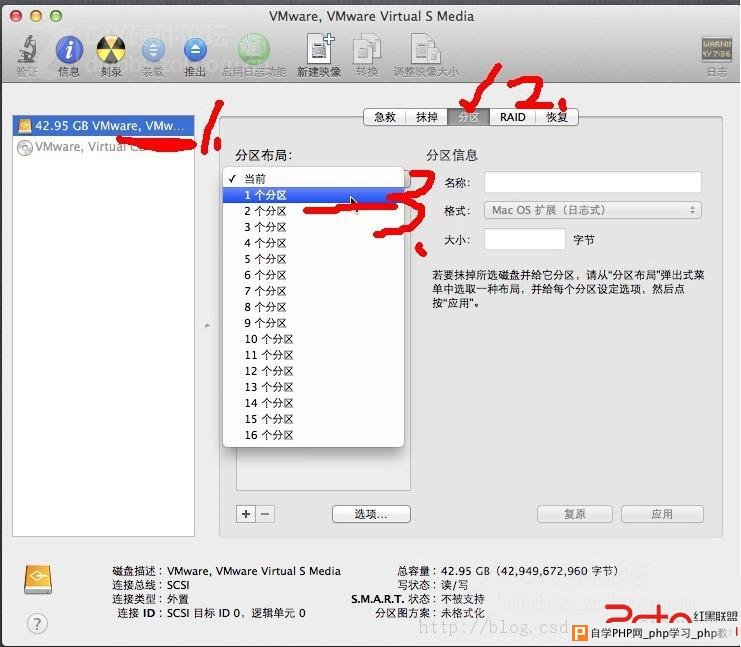Choose 2 个分区 from layout menu
Image resolution: width=741 pixels, height=647 pixels.
(x=313, y=211)
